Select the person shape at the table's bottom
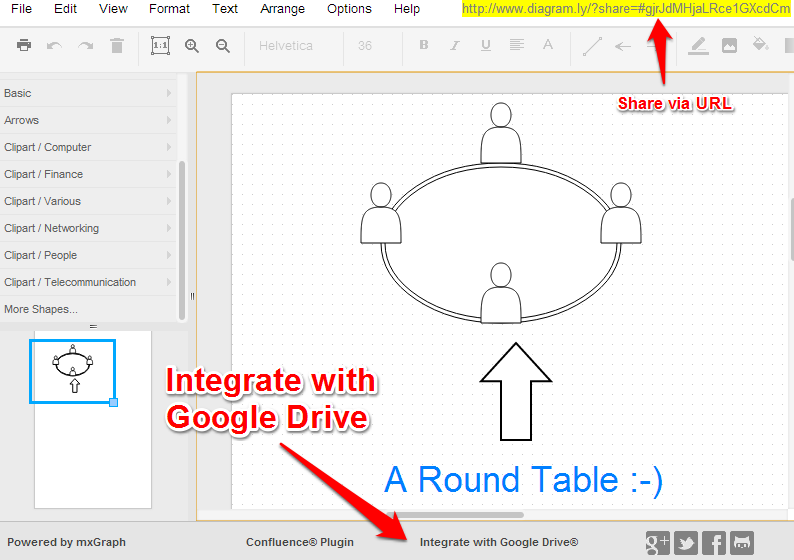Viewport: 794px width, 560px height. [501, 293]
